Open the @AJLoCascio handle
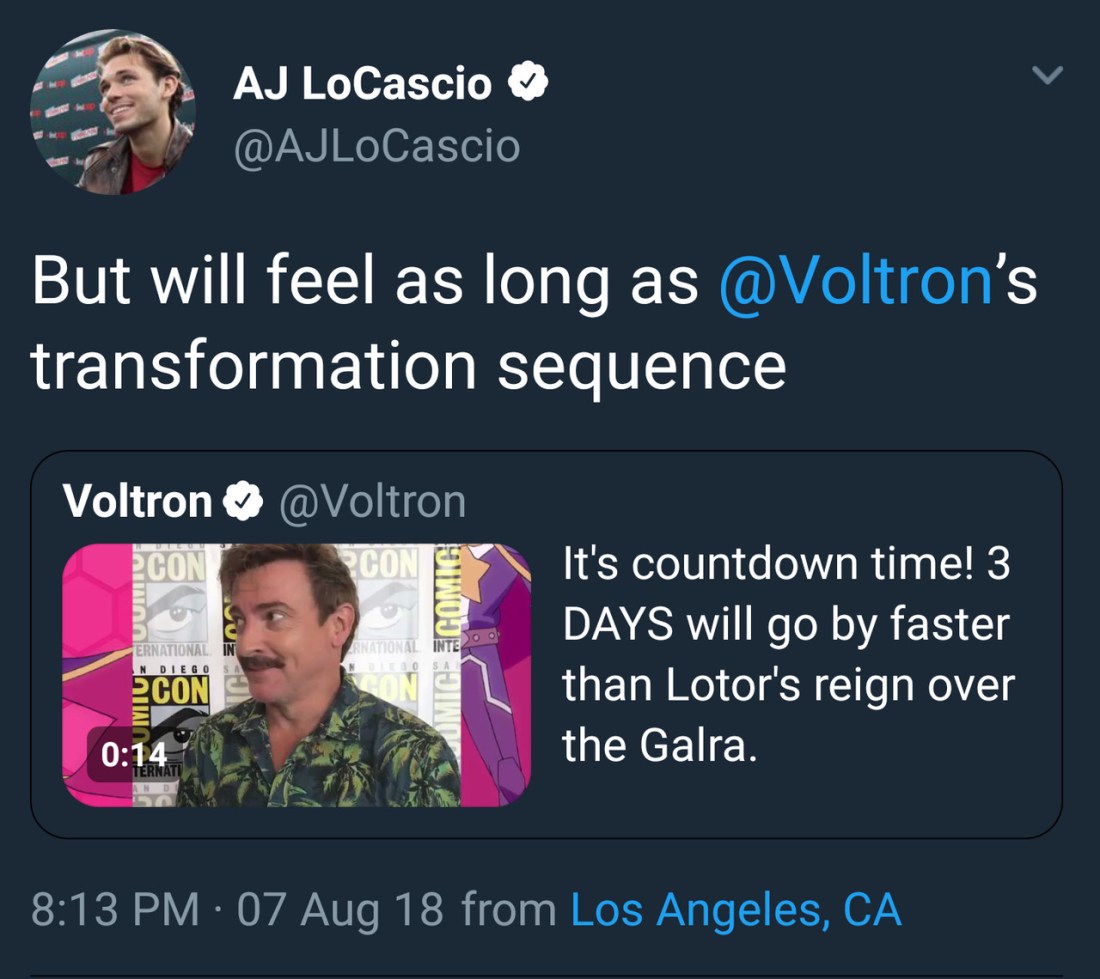 click(376, 147)
